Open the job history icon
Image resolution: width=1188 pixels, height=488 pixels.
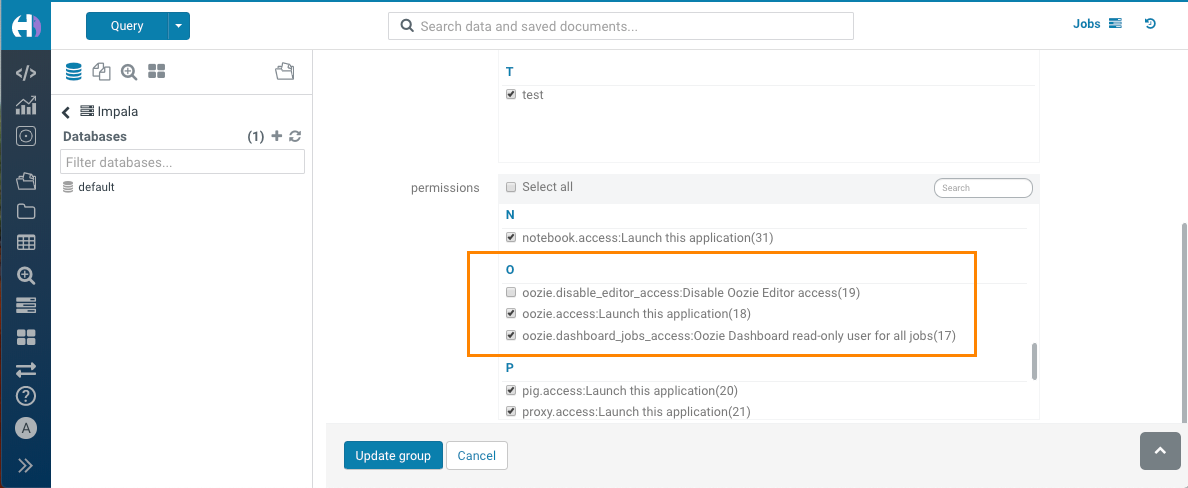point(1150,24)
